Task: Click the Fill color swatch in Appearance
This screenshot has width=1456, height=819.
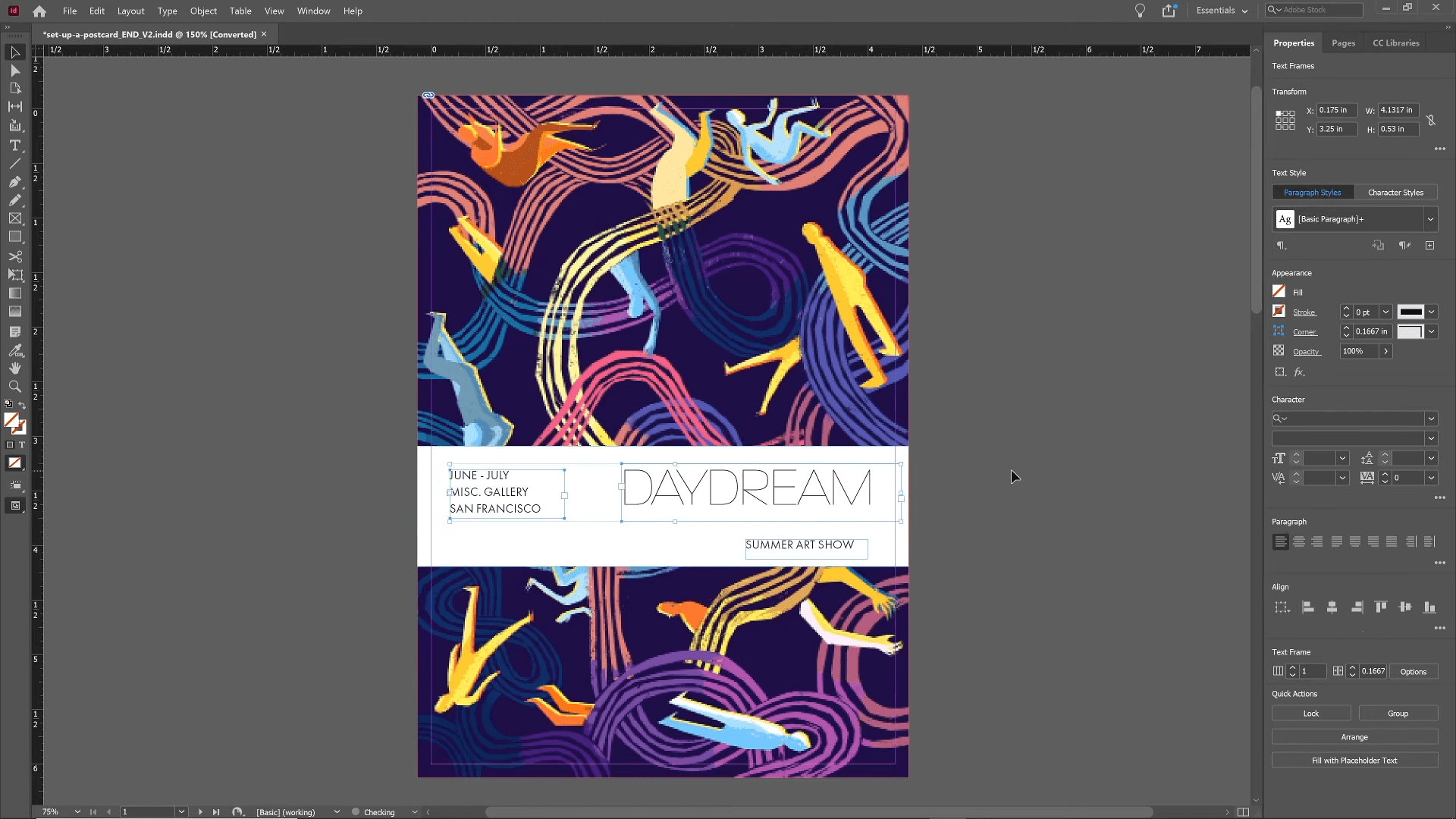Action: point(1279,291)
